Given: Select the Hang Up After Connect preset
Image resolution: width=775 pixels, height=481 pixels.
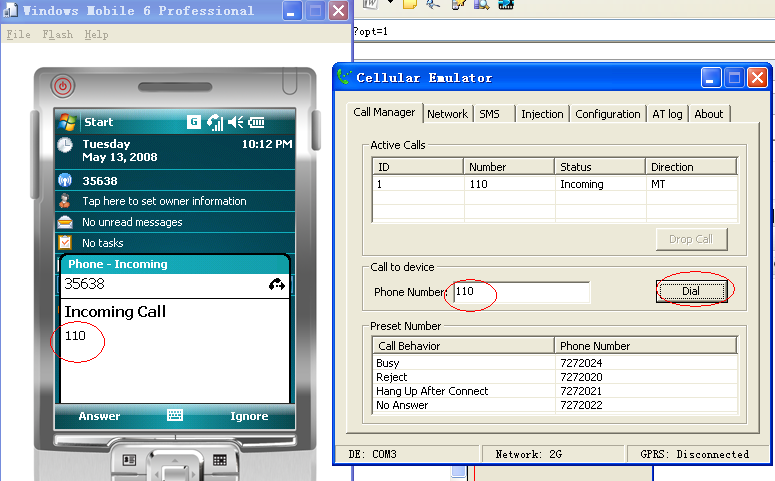Looking at the screenshot, I should coord(555,391).
